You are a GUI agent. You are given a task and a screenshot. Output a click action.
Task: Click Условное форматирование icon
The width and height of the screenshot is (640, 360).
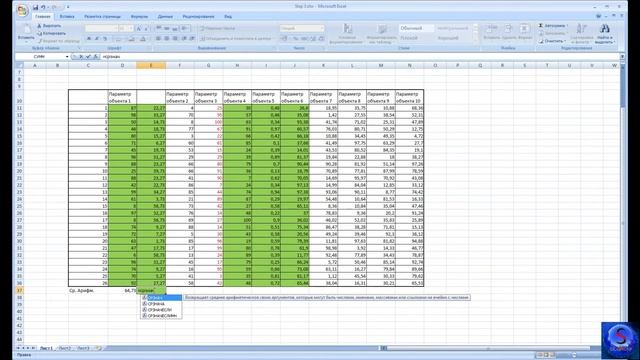pos(347,29)
